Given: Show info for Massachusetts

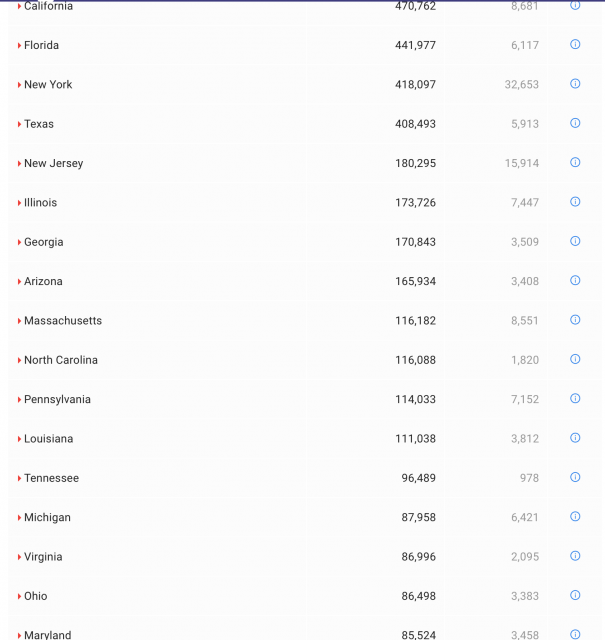Looking at the screenshot, I should click(x=575, y=320).
